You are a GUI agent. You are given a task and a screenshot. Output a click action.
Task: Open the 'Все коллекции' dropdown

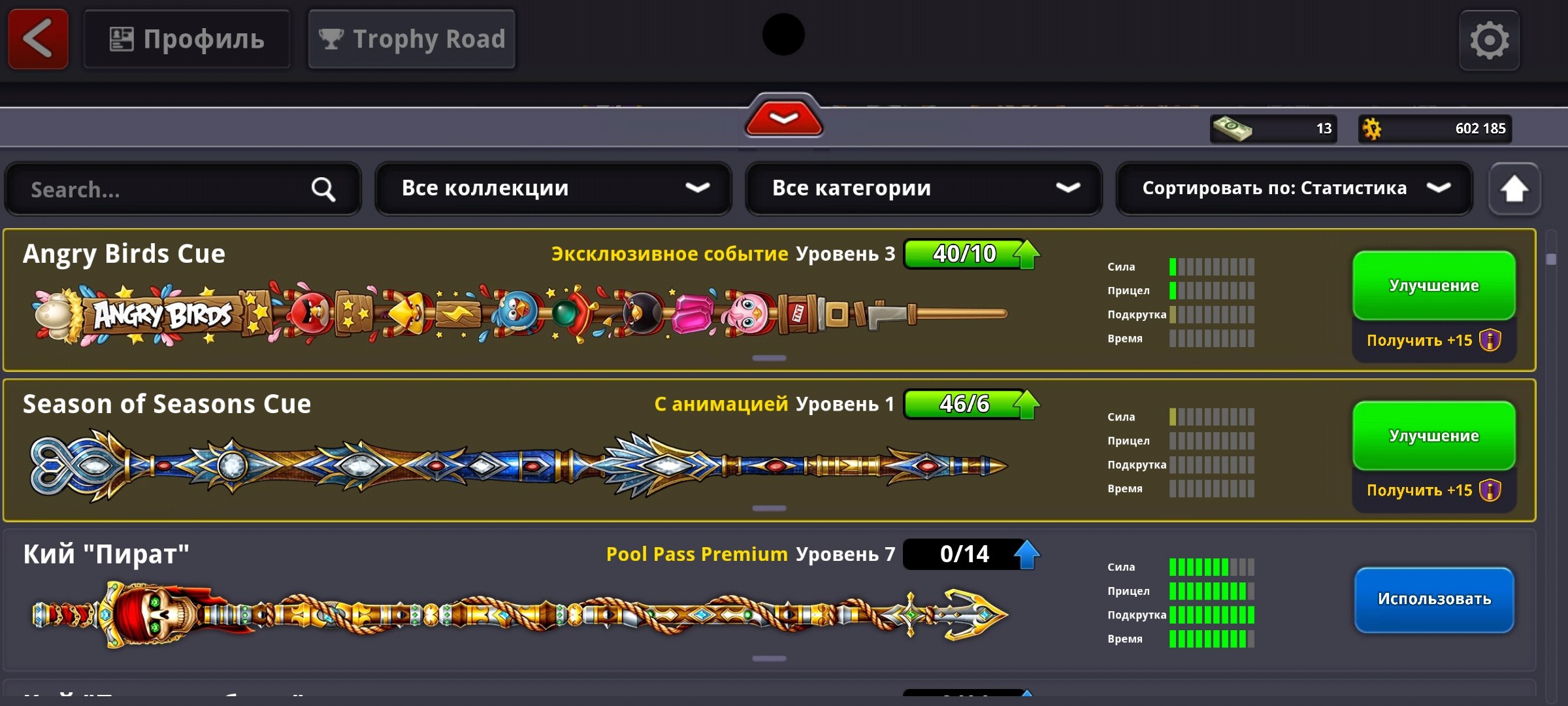(553, 189)
